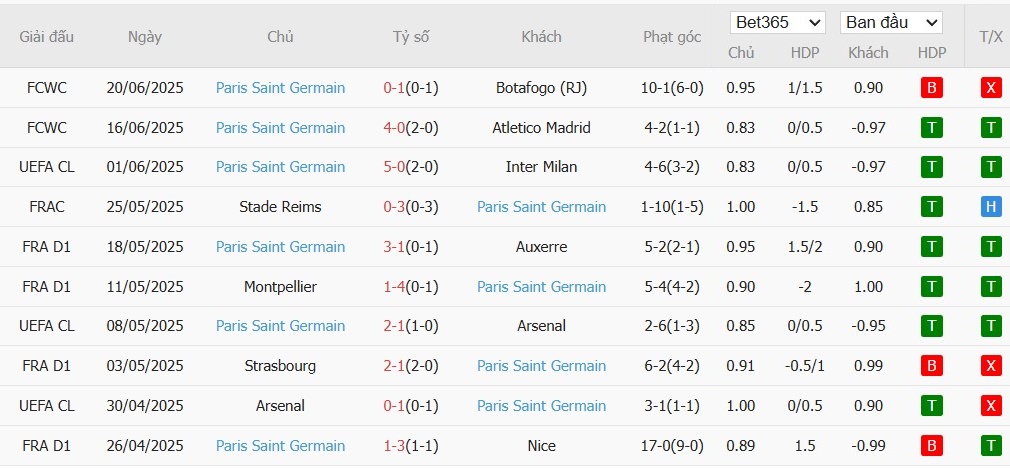The width and height of the screenshot is (1010, 468).
Task: Click red B badge in Botafogo row
Action: click(x=931, y=88)
